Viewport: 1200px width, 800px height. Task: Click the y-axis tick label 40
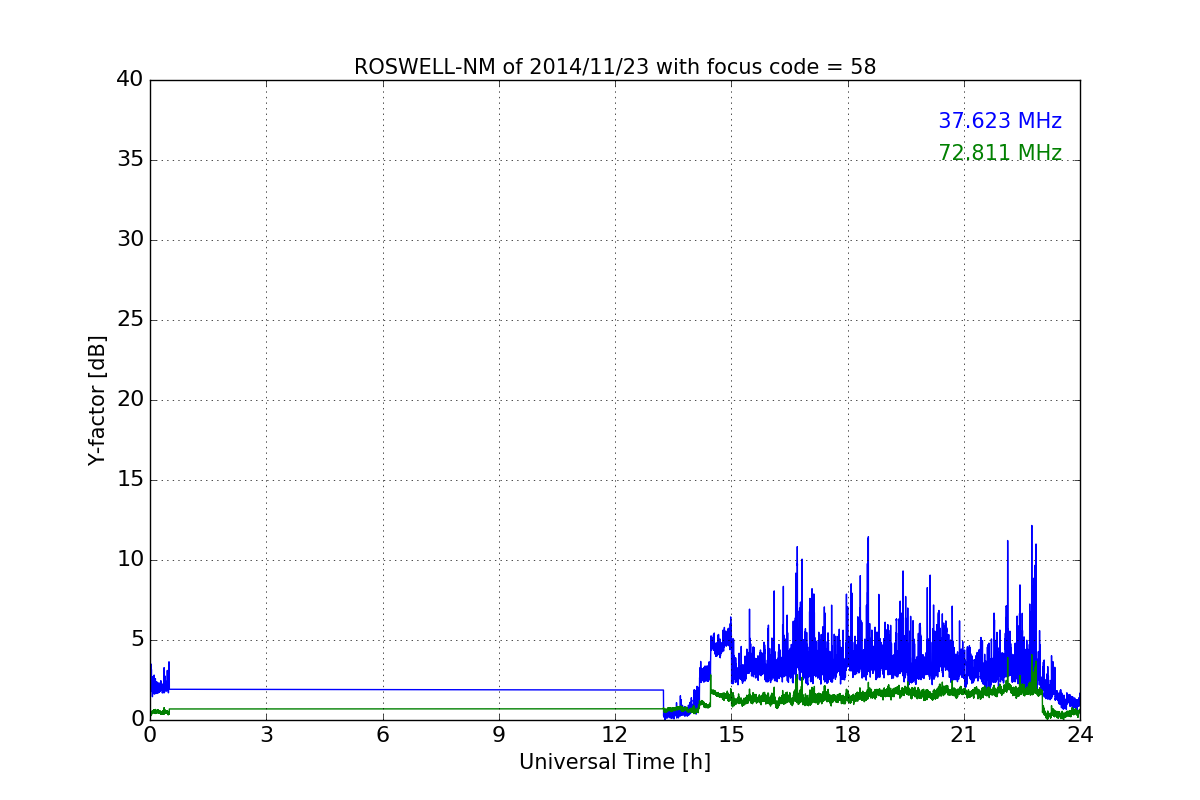coord(130,80)
